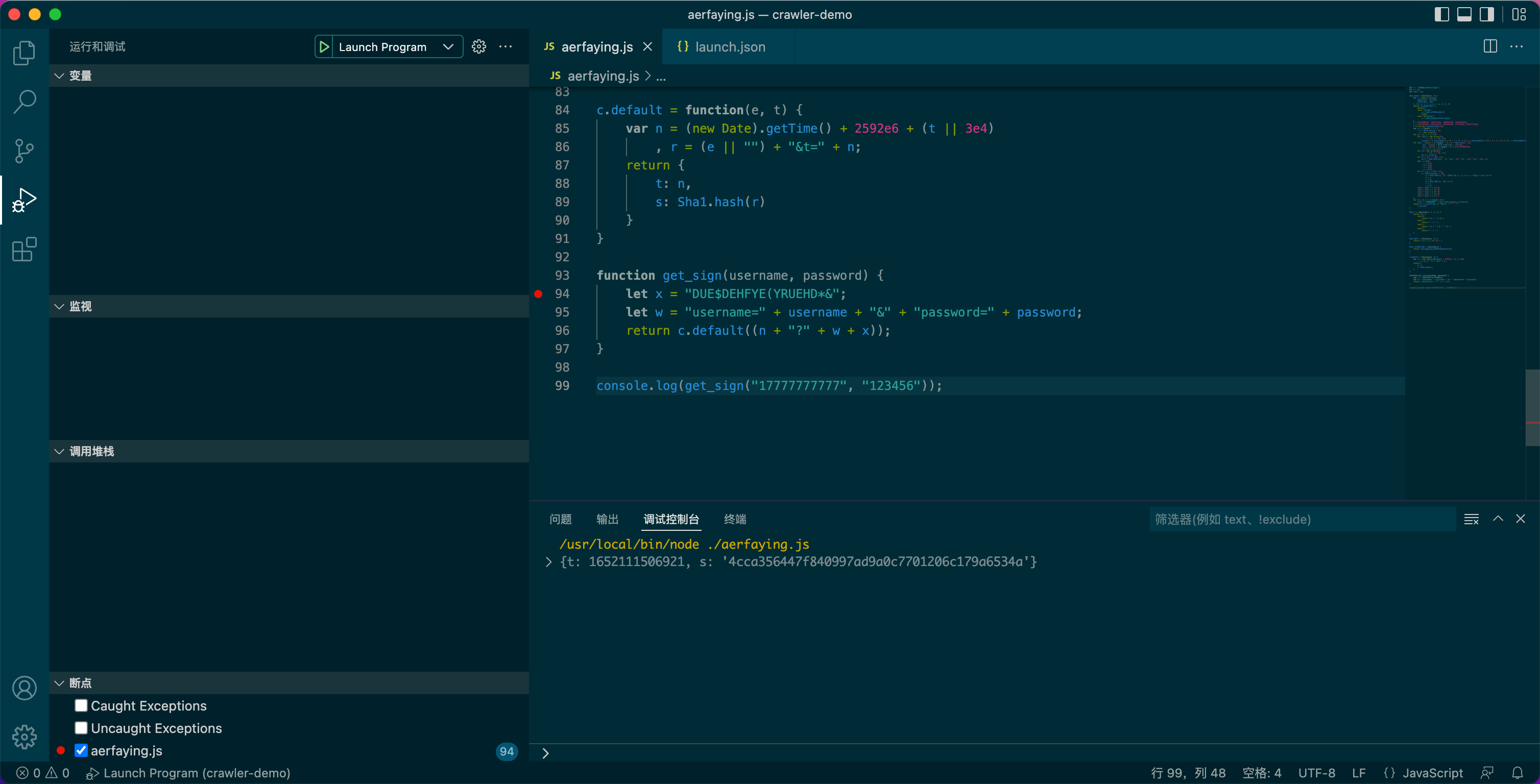
Task: Enable Uncaught Exceptions breakpoint checkbox
Action: [x=81, y=728]
